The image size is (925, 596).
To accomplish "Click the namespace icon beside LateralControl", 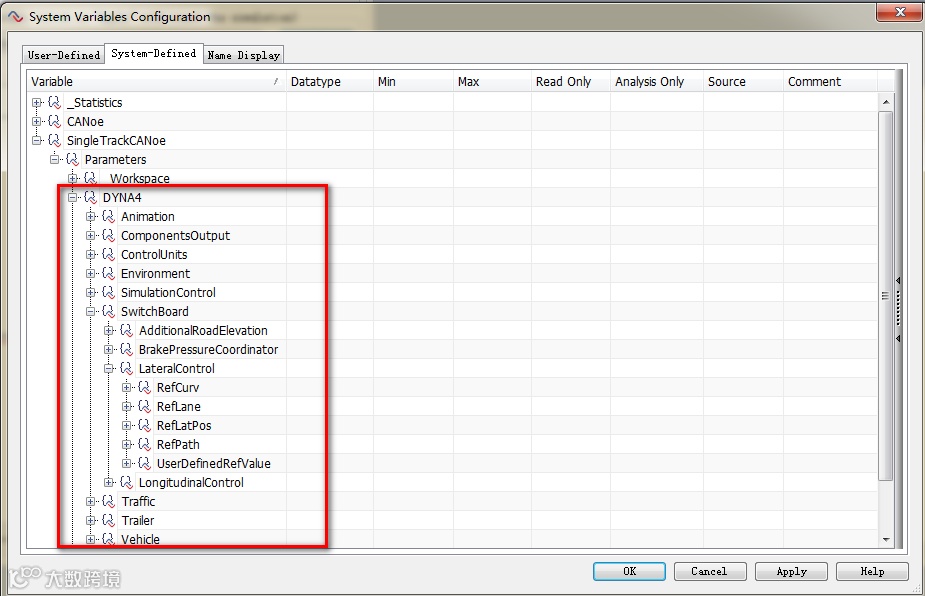I will pos(126,368).
